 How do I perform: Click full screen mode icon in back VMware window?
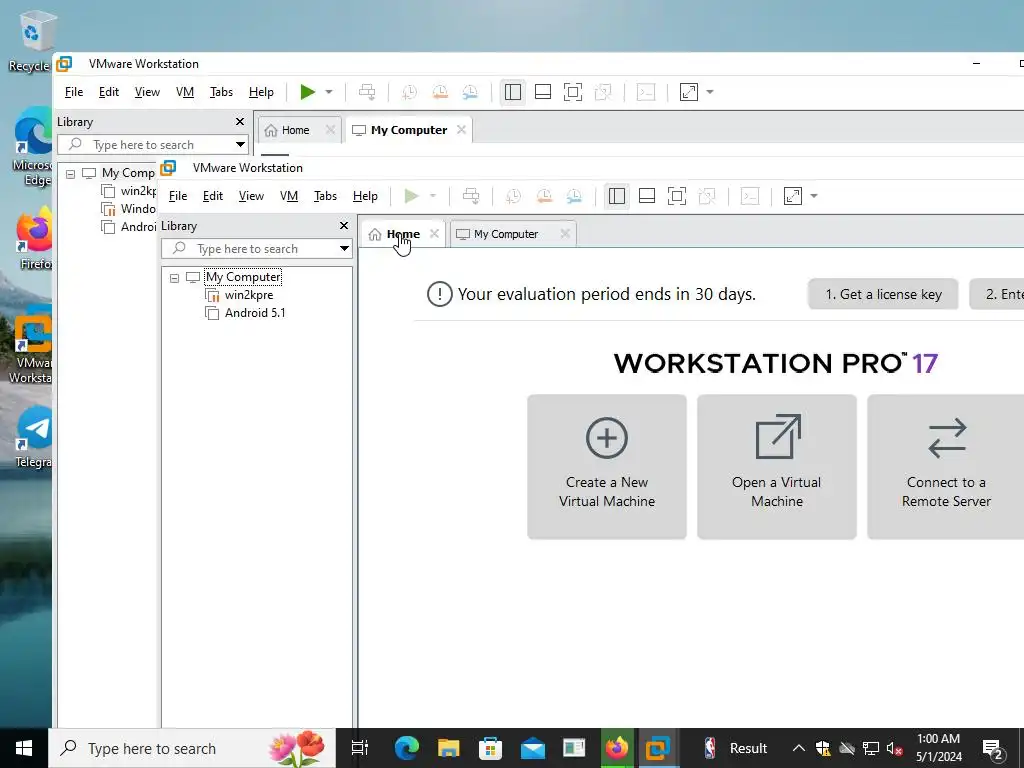pyautogui.click(x=573, y=92)
